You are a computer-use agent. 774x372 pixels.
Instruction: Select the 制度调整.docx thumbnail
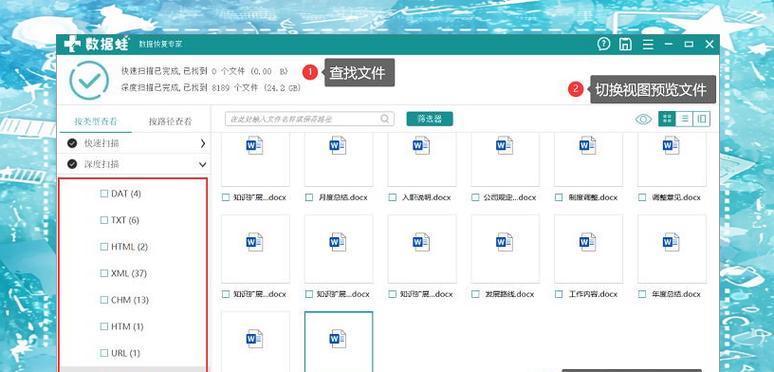pyautogui.click(x=588, y=159)
